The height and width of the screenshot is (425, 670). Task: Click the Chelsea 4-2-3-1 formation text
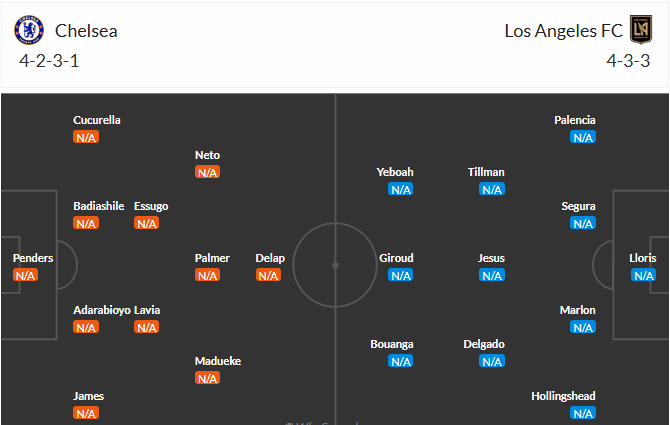point(49,61)
